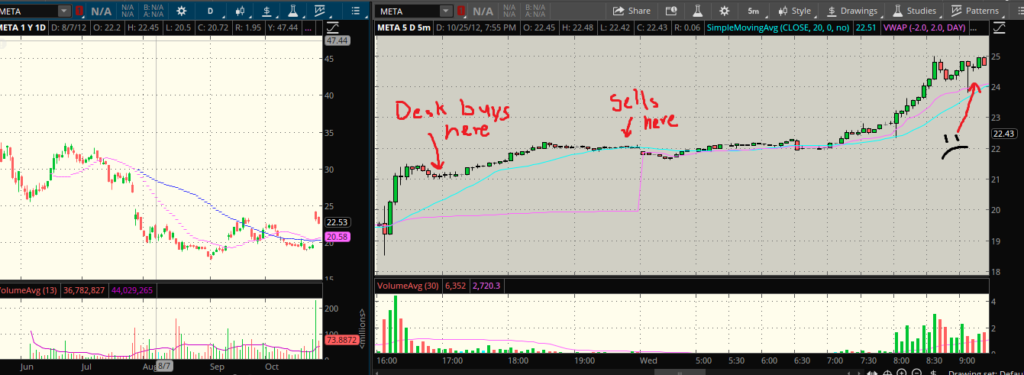Click the beaker icon next to Share
This screenshot has height=375, width=1024.
coord(697,10)
